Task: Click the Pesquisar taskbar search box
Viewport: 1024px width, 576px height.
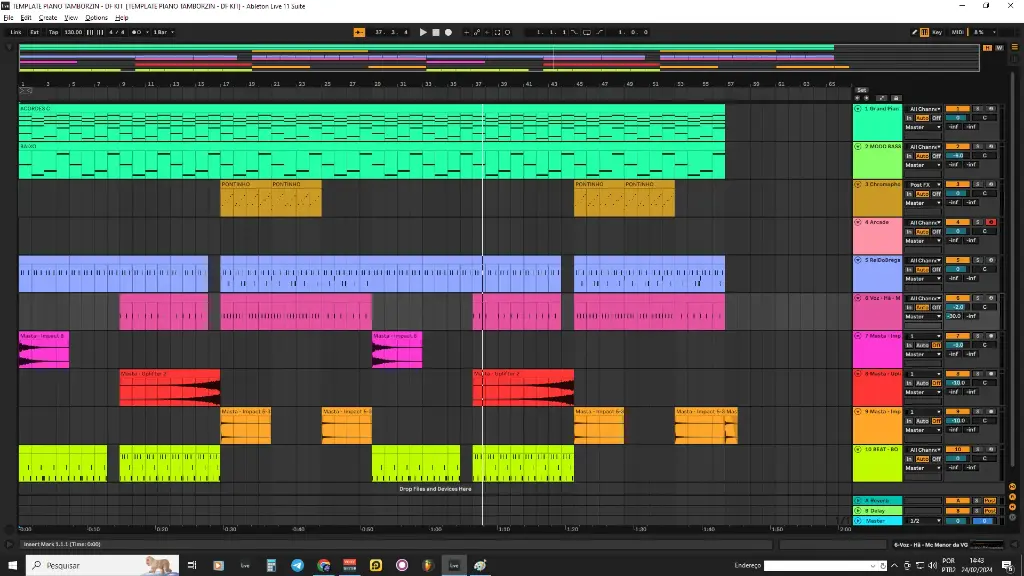Action: click(x=103, y=565)
